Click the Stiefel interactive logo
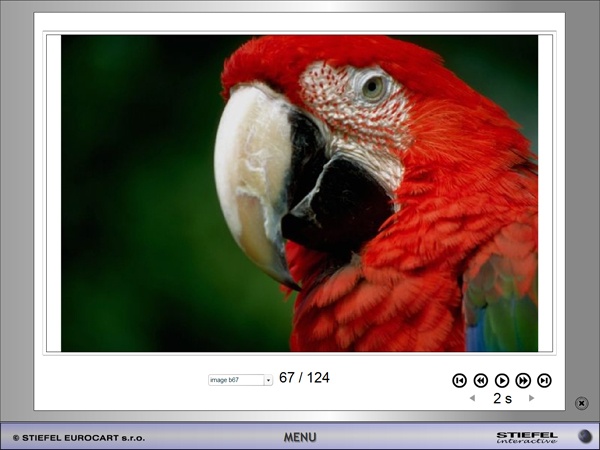 pyautogui.click(x=527, y=437)
